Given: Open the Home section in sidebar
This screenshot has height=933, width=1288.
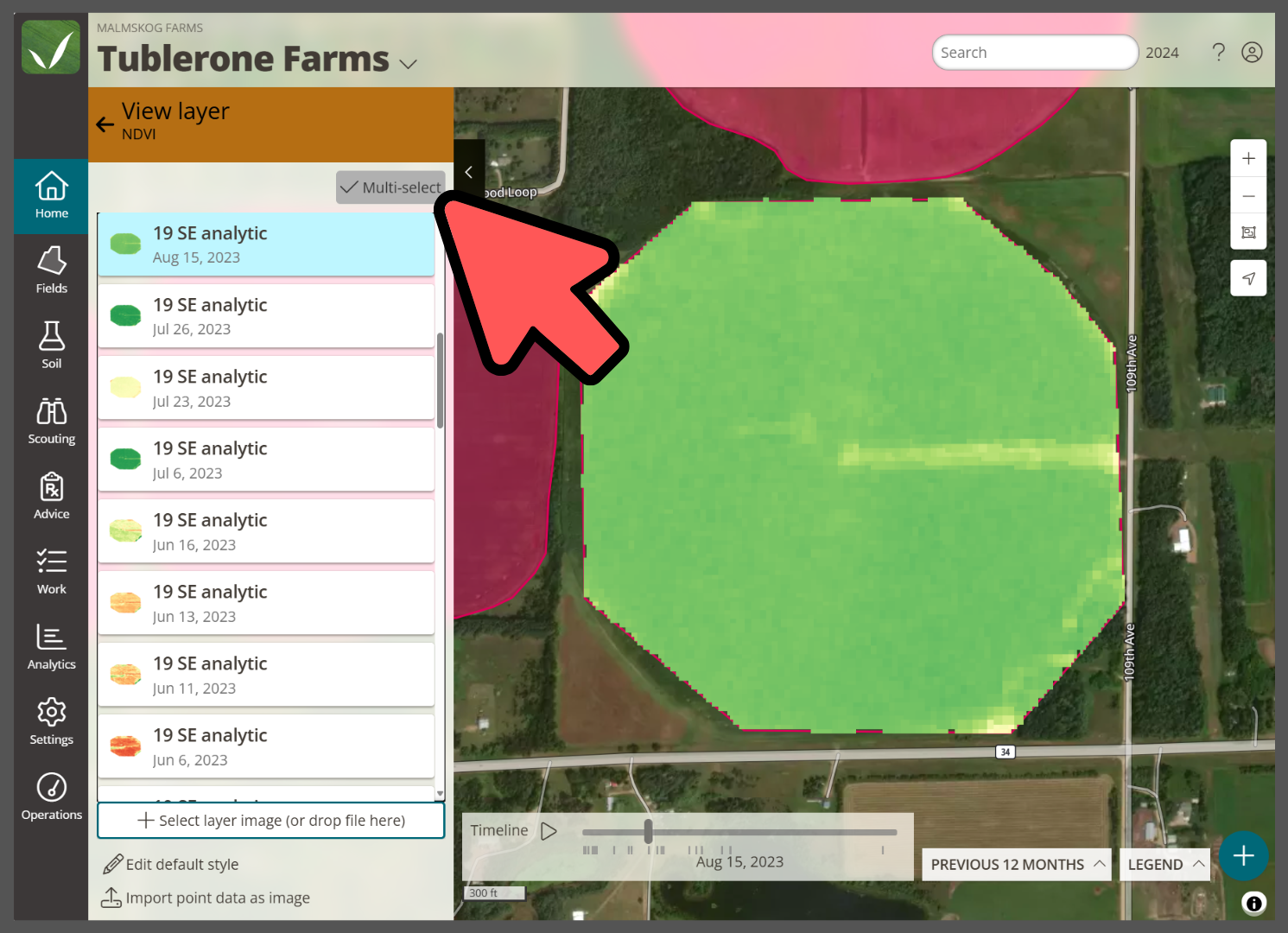Looking at the screenshot, I should pyautogui.click(x=51, y=196).
